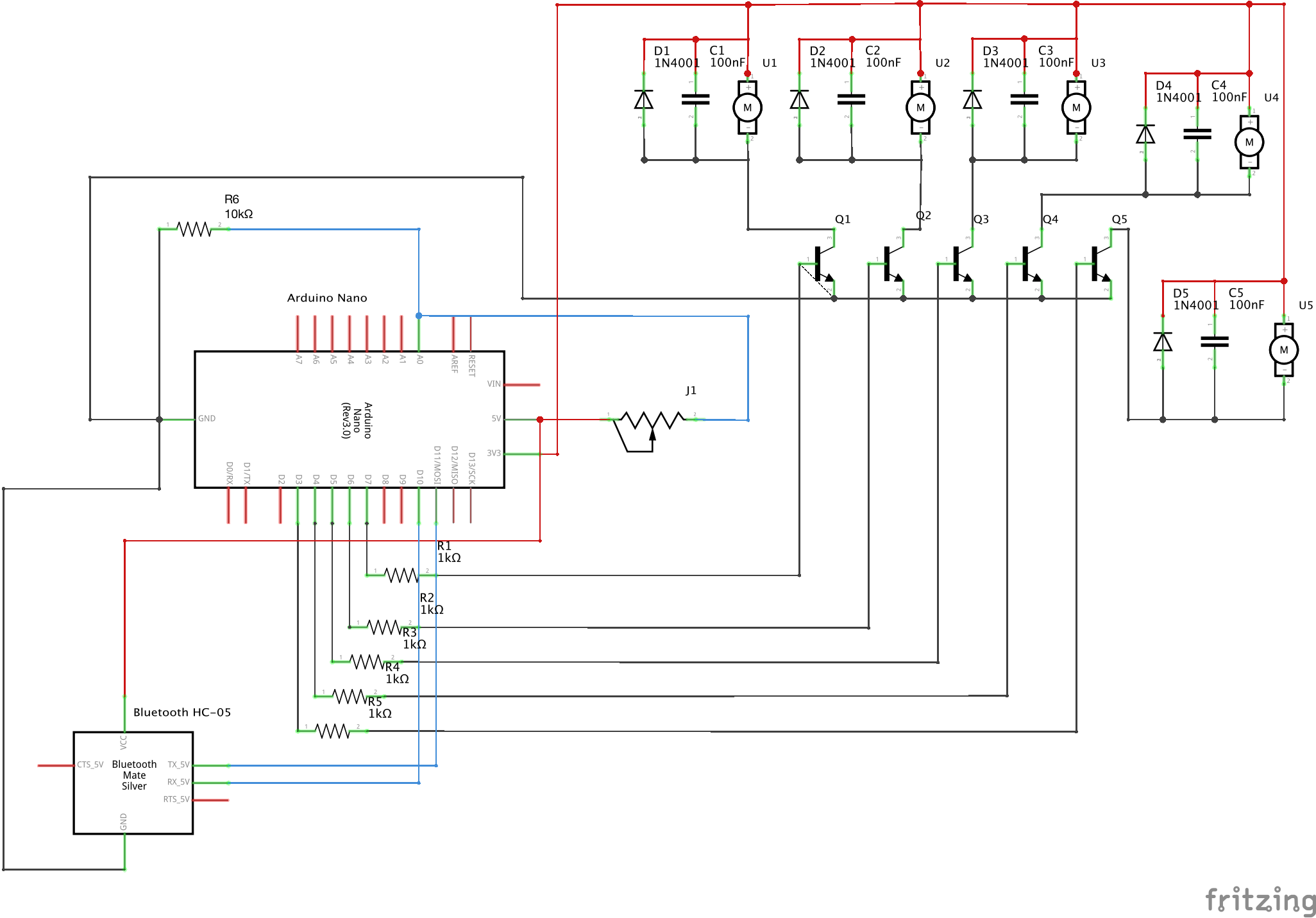Click the RX_5V pin label
The image size is (1316, 918).
point(178,782)
